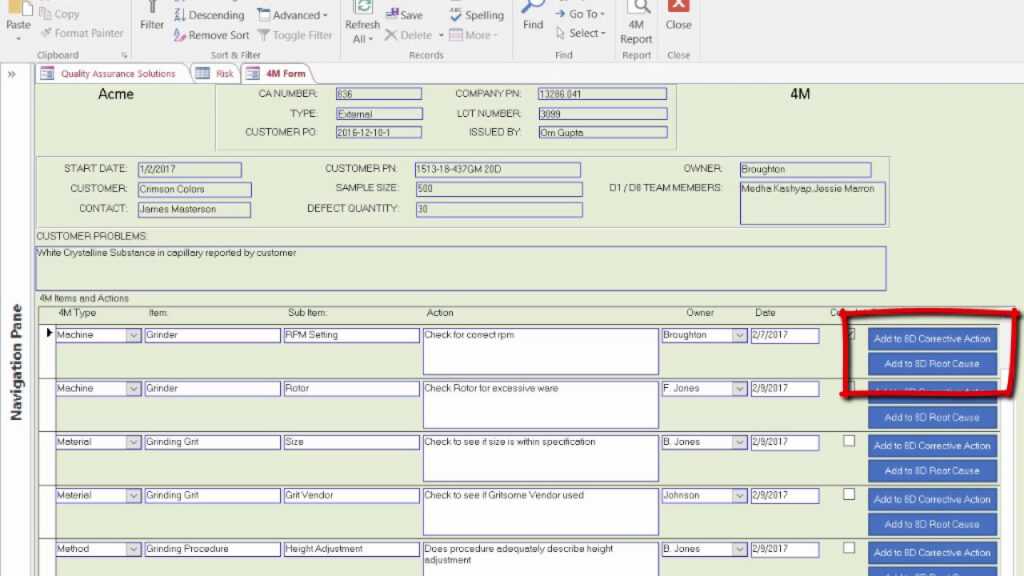Save the record using the ribbon Save icon
The image size is (1024, 576).
(404, 14)
